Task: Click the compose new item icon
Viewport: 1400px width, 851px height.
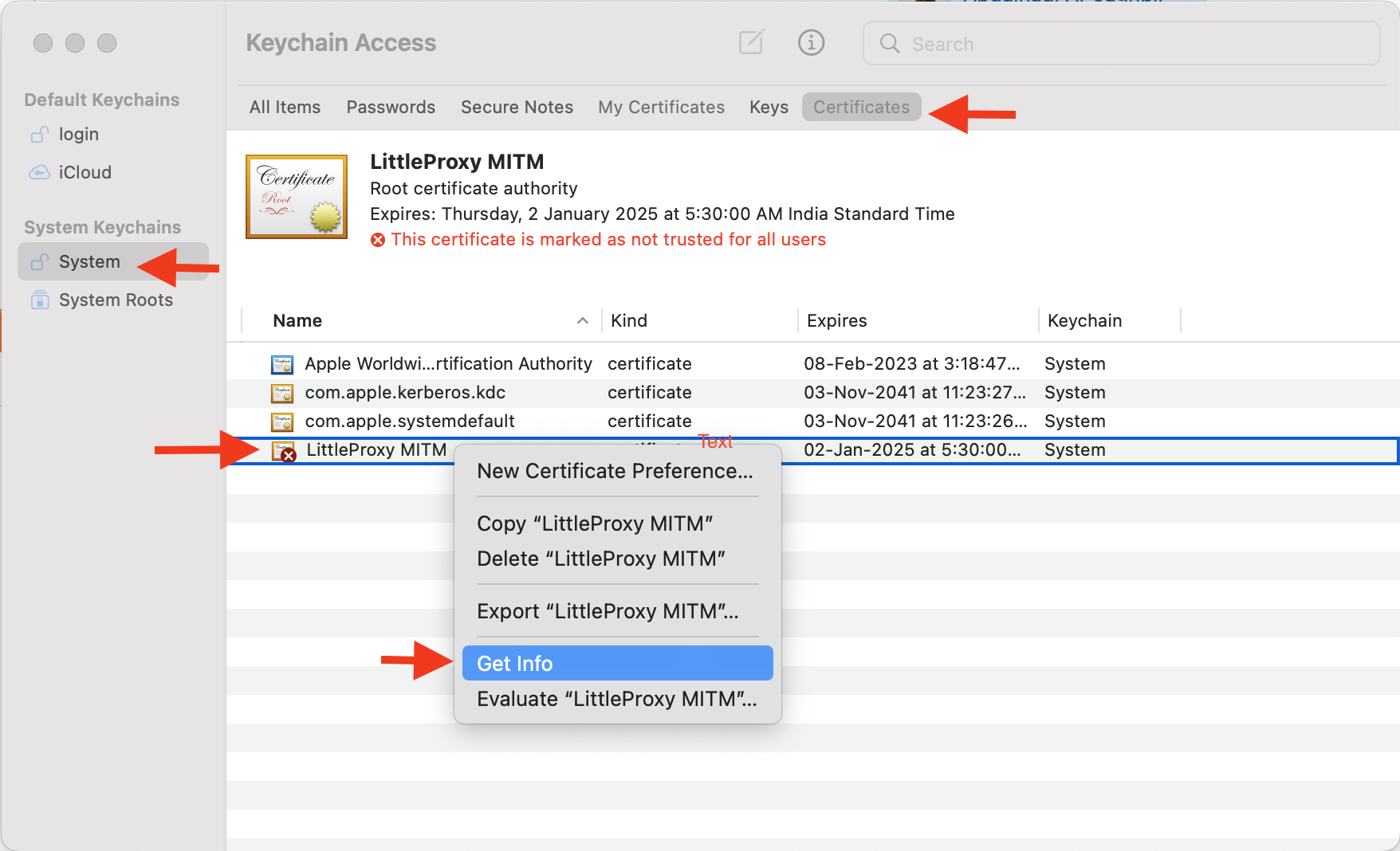Action: (751, 42)
